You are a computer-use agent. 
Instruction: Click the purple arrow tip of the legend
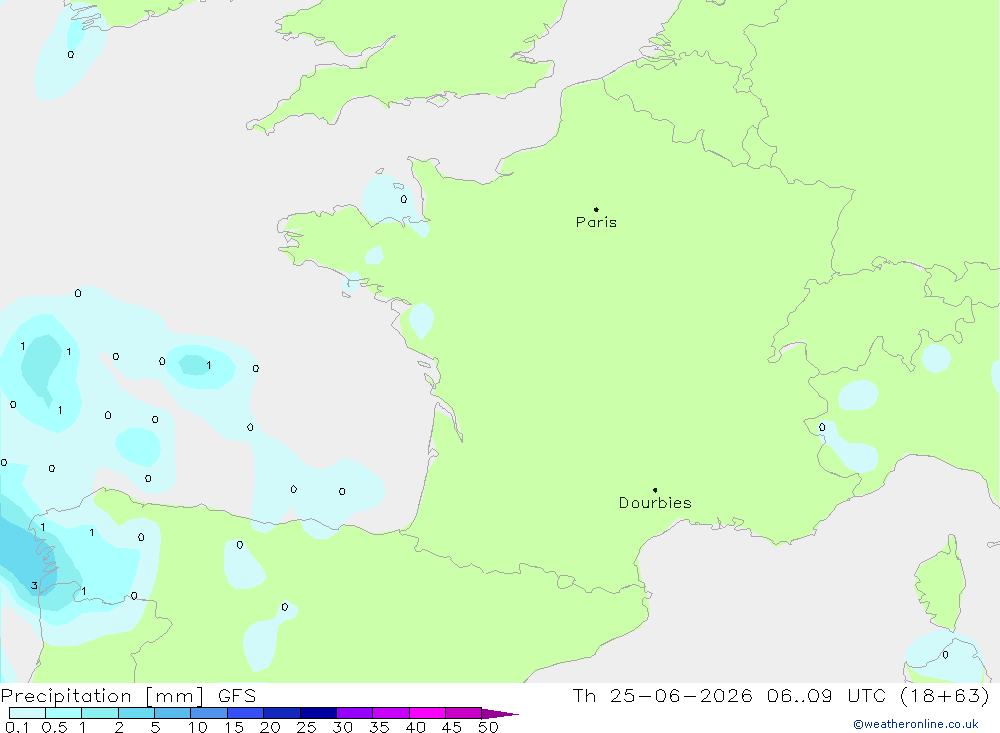499,714
